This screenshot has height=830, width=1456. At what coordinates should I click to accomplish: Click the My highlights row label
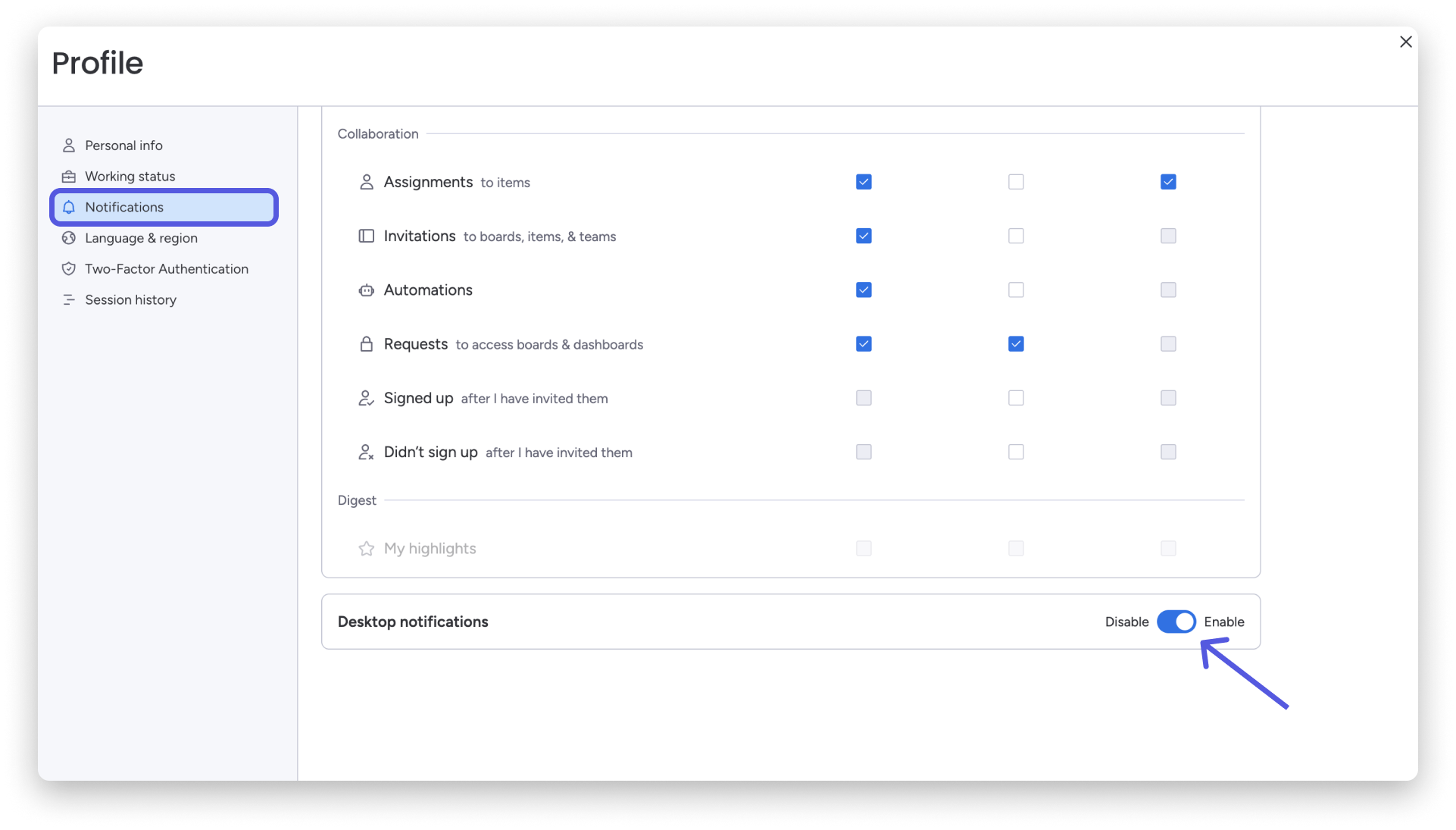[430, 548]
